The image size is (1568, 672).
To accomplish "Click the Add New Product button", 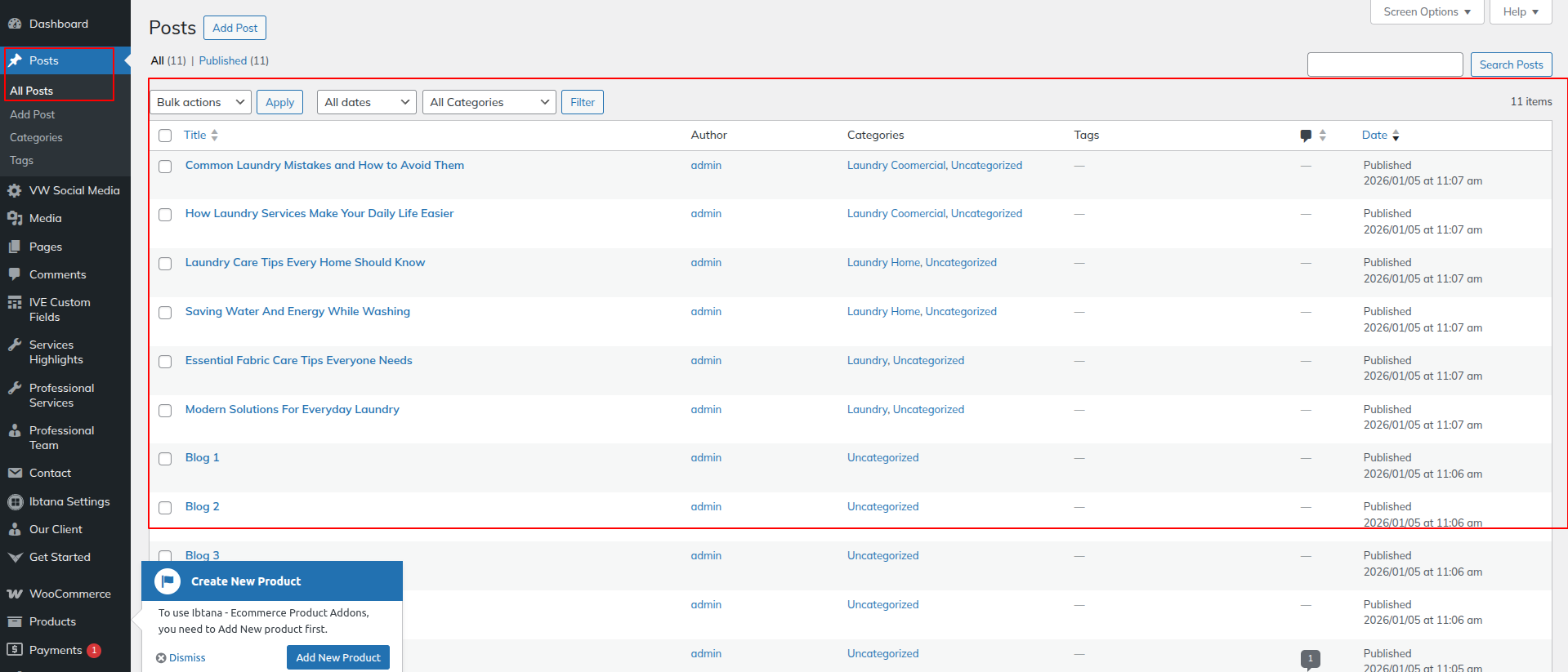I will pos(337,657).
